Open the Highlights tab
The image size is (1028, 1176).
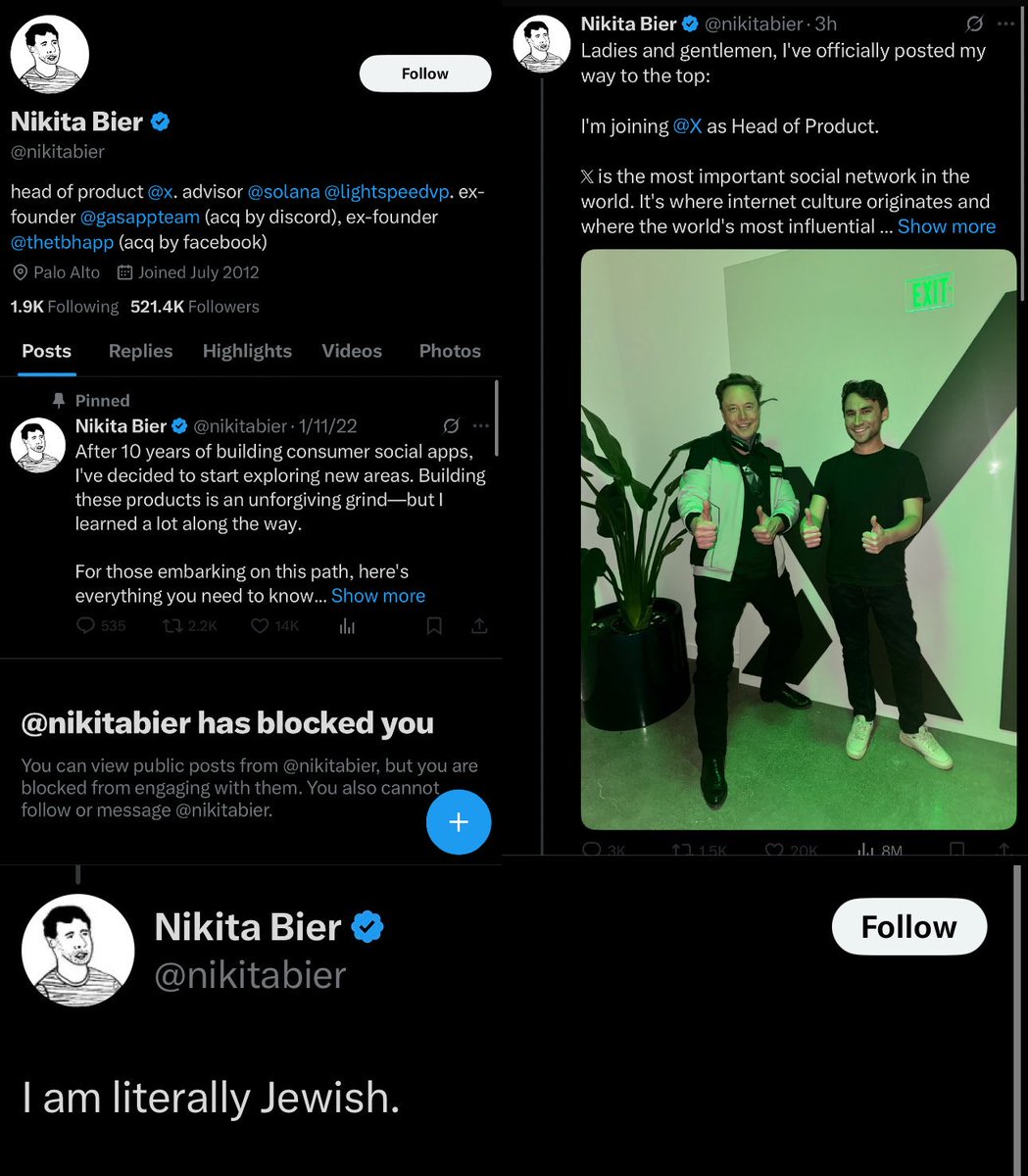pos(247,351)
